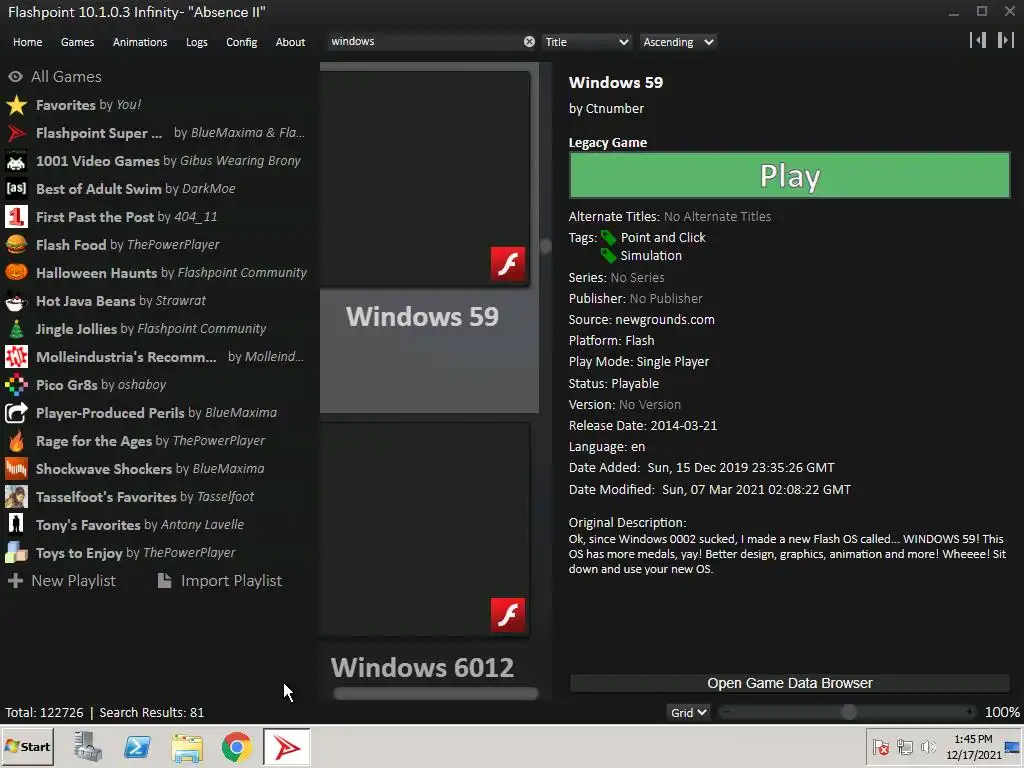Image resolution: width=1024 pixels, height=768 pixels.
Task: Open the Config tab
Action: [242, 42]
